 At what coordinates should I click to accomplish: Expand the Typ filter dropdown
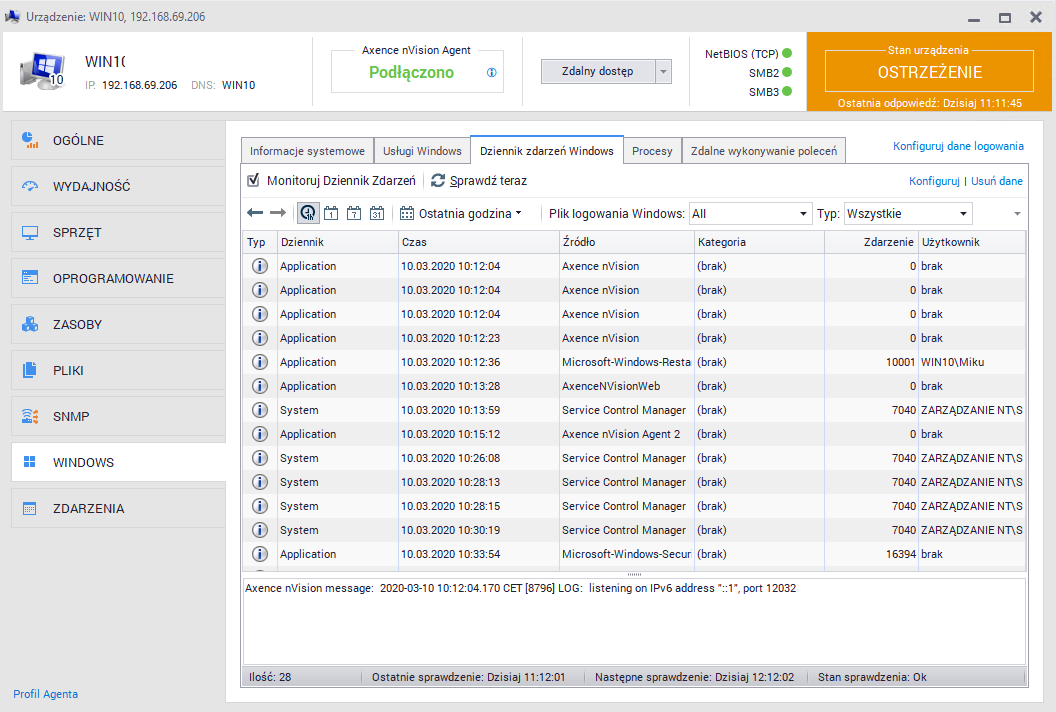click(907, 213)
